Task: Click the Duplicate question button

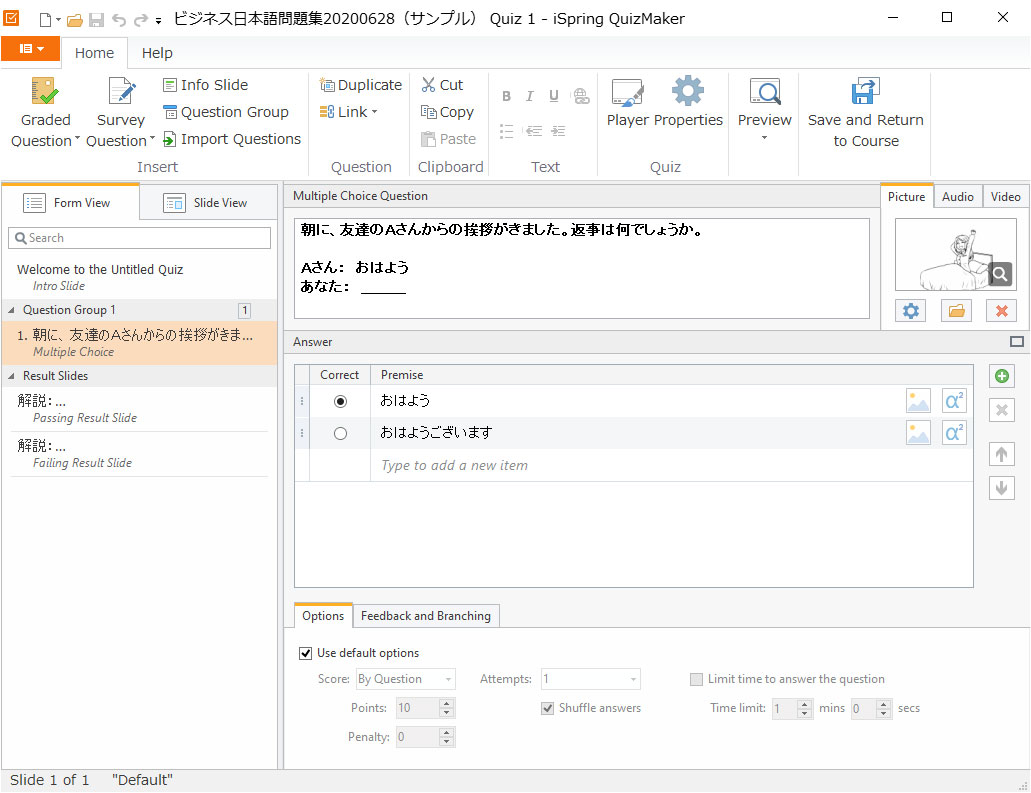Action: click(x=360, y=85)
